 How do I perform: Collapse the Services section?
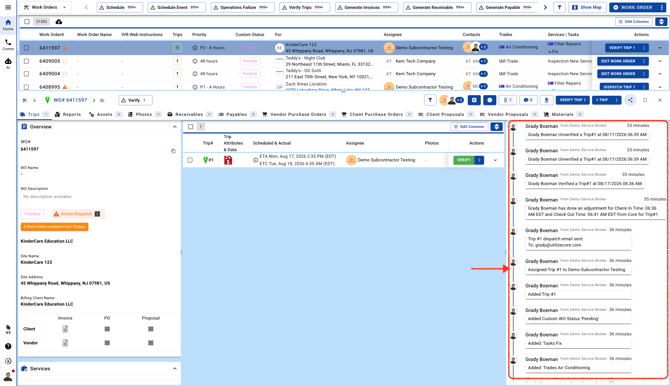[x=174, y=368]
